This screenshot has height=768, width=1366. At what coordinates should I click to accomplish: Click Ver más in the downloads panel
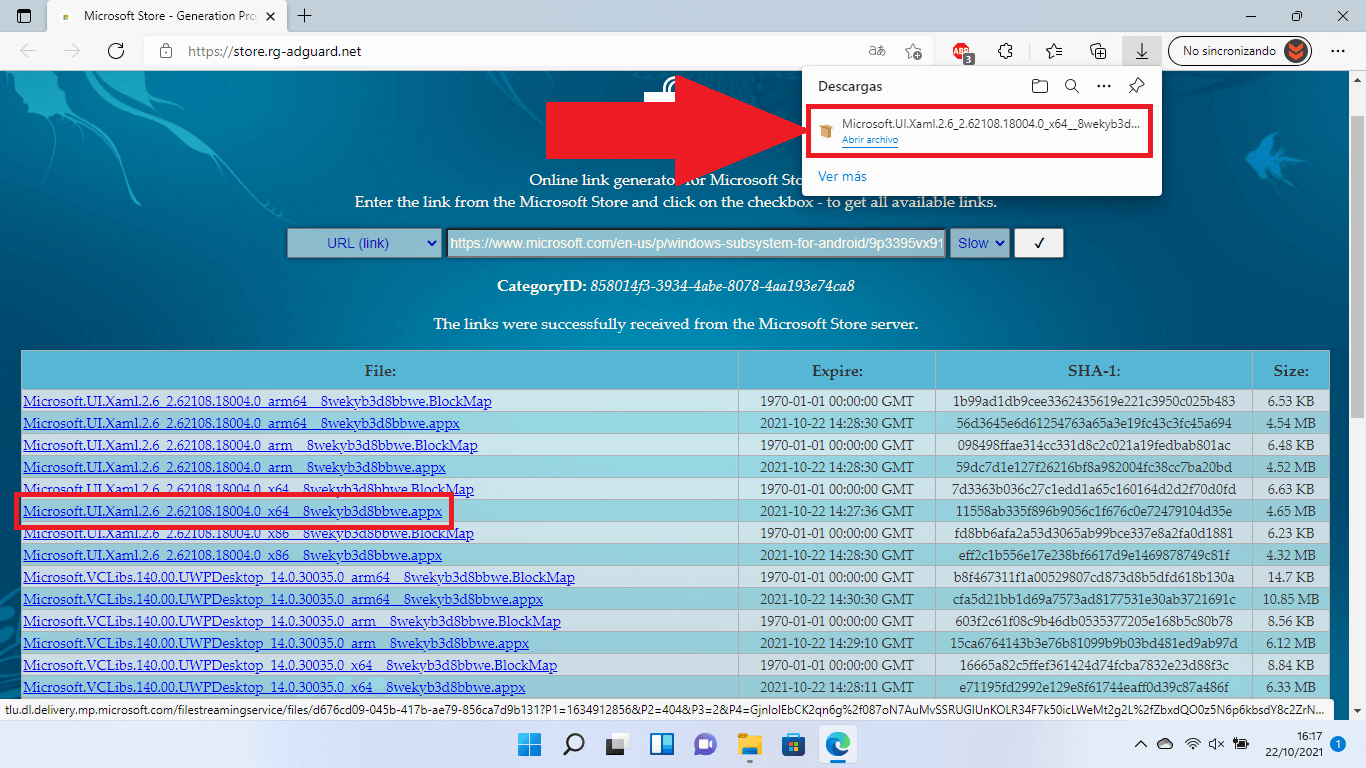(x=843, y=176)
